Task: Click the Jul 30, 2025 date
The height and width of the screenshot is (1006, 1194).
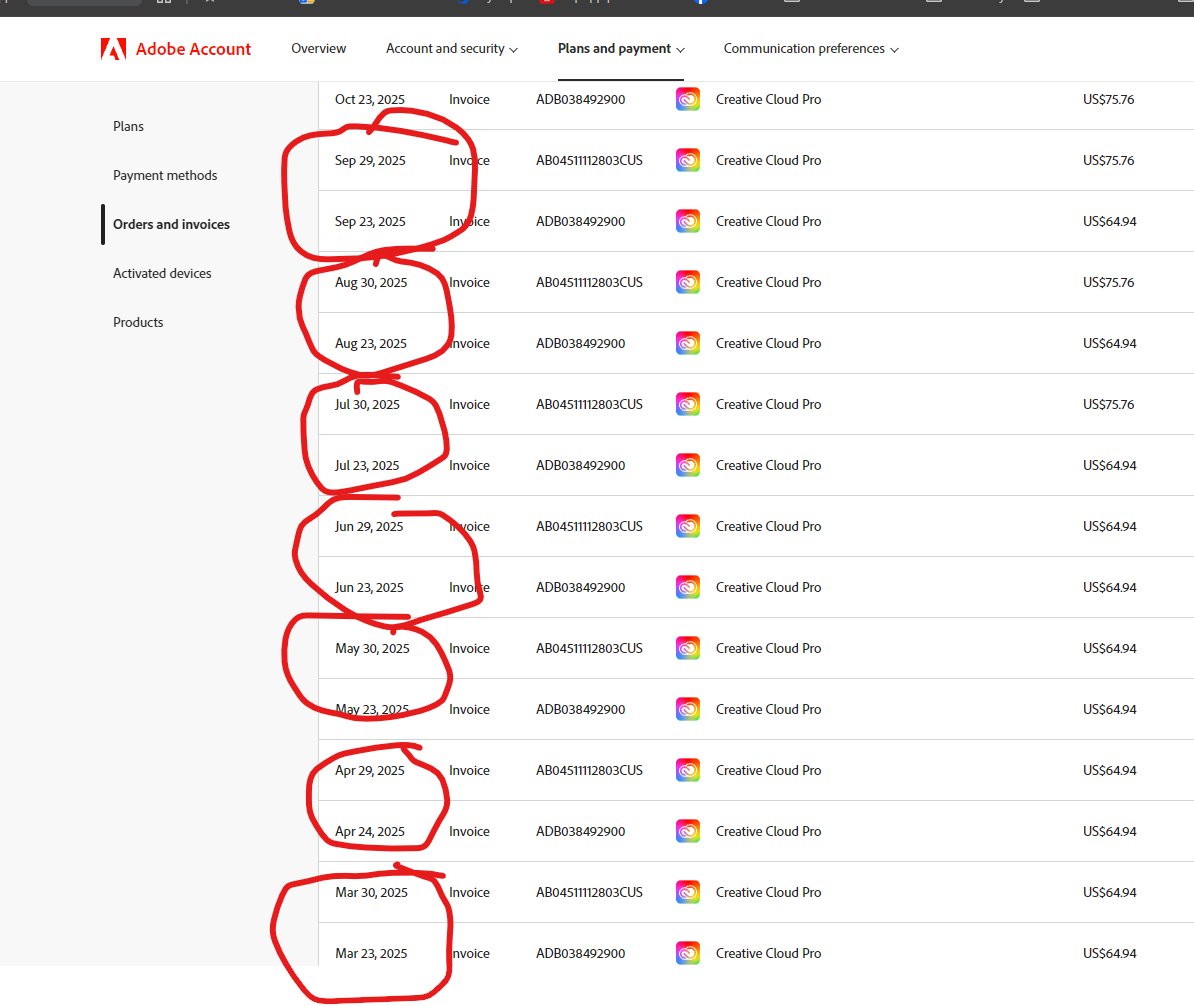Action: click(x=367, y=404)
